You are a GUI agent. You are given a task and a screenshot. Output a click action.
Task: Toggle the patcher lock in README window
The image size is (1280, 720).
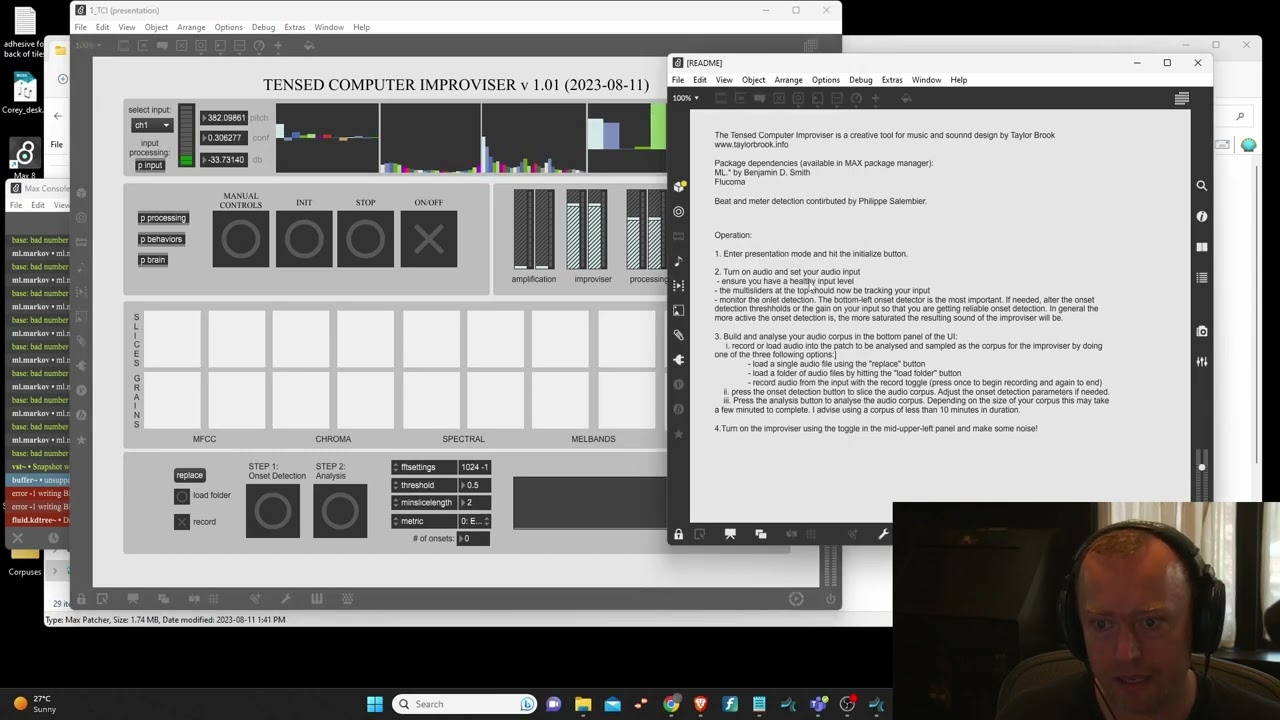point(678,535)
